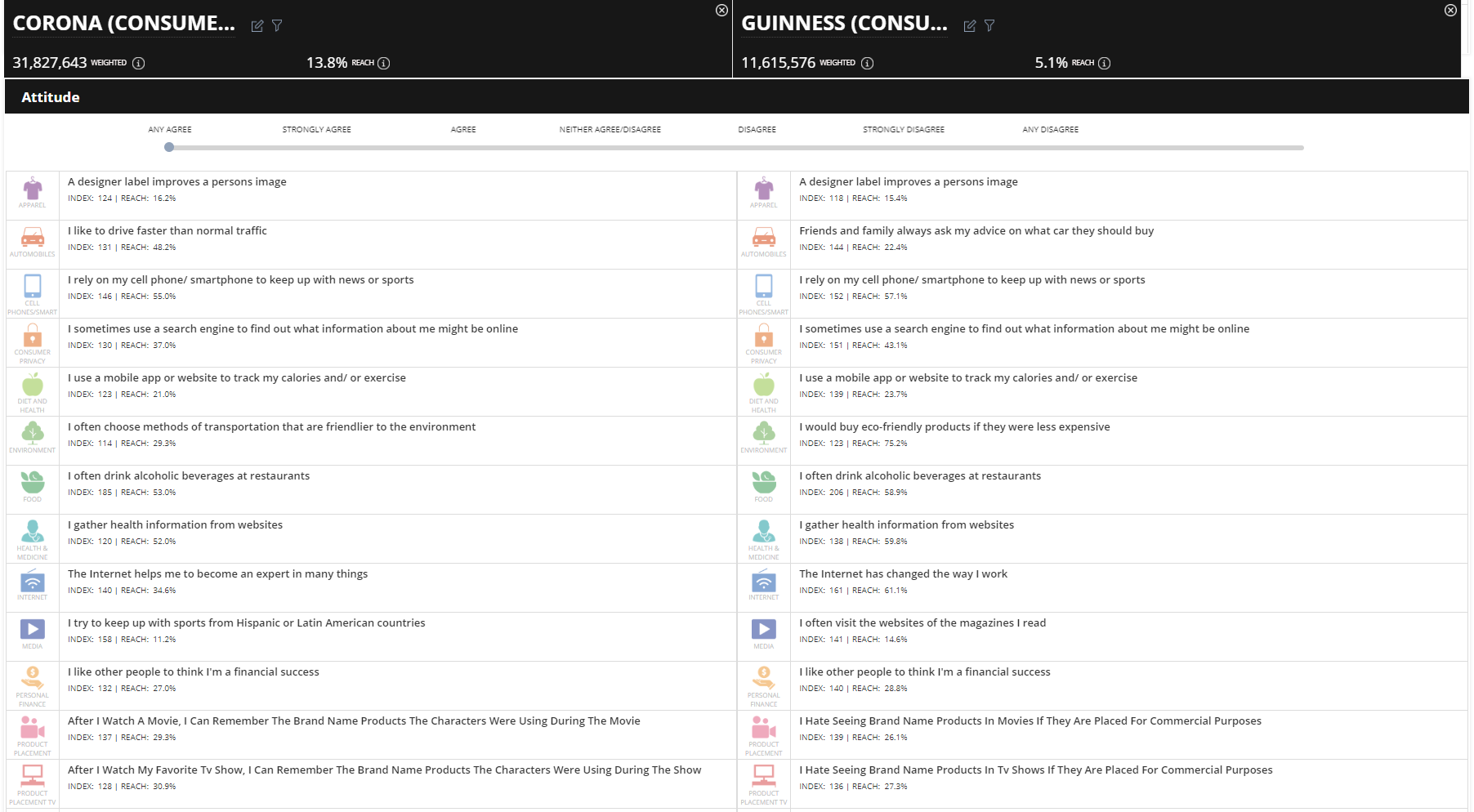
Task: Click 'I often visit the websites of the magazines'
Action: coord(922,623)
